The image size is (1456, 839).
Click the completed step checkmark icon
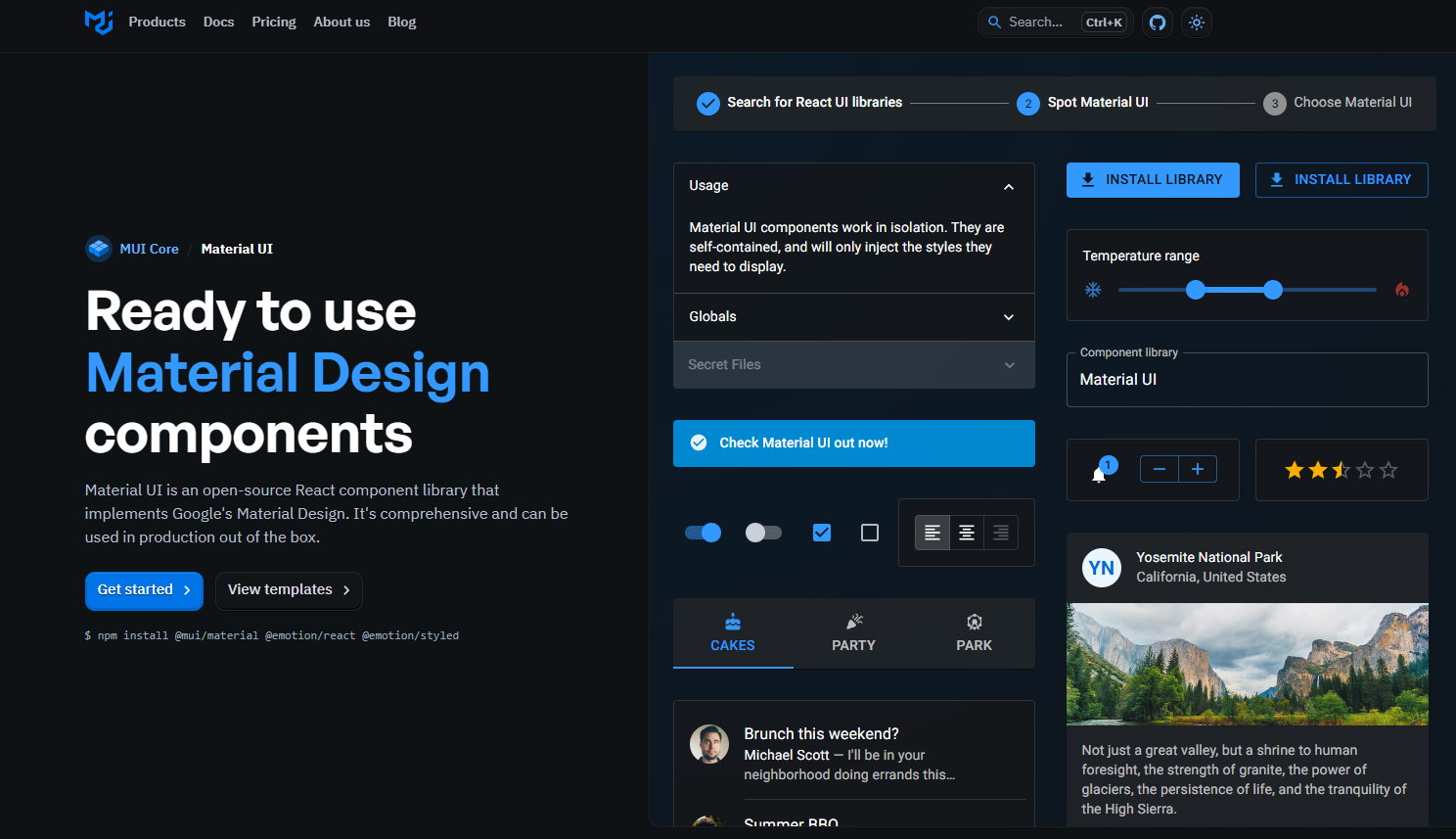tap(708, 103)
